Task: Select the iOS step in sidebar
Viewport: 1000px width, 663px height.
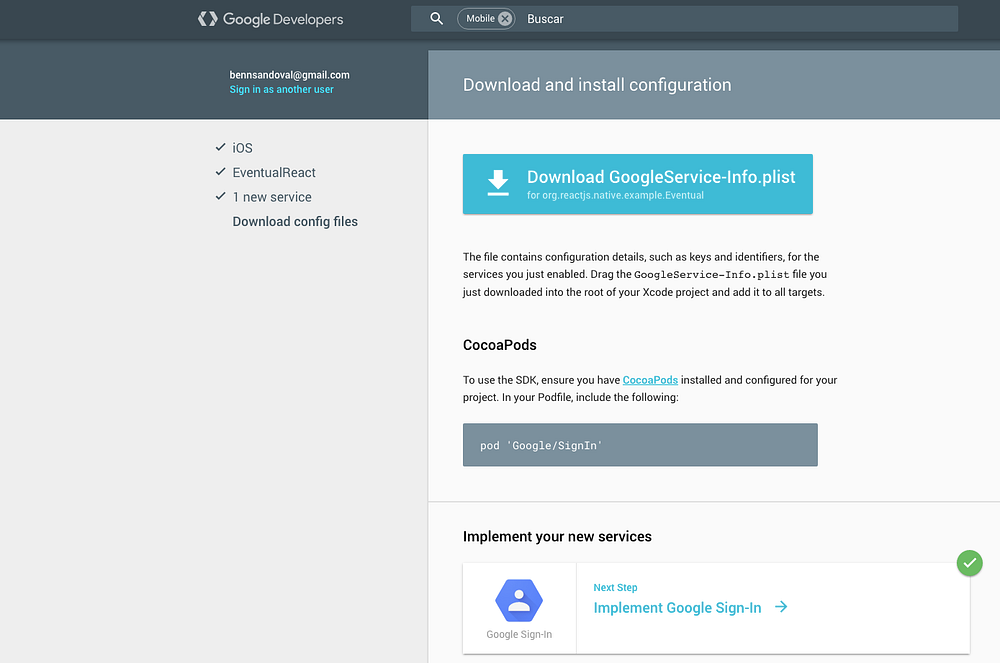Action: tap(242, 148)
